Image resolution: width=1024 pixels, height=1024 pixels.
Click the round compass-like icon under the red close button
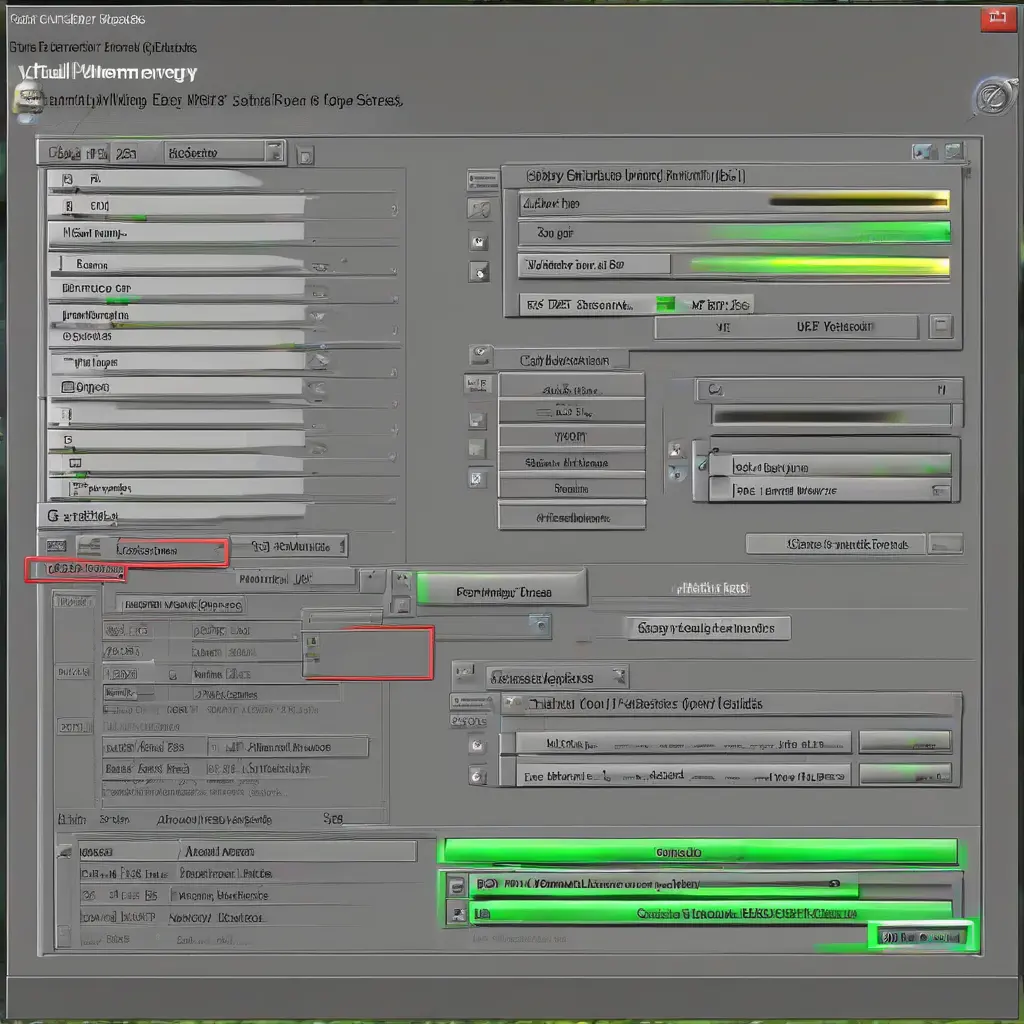coord(994,97)
